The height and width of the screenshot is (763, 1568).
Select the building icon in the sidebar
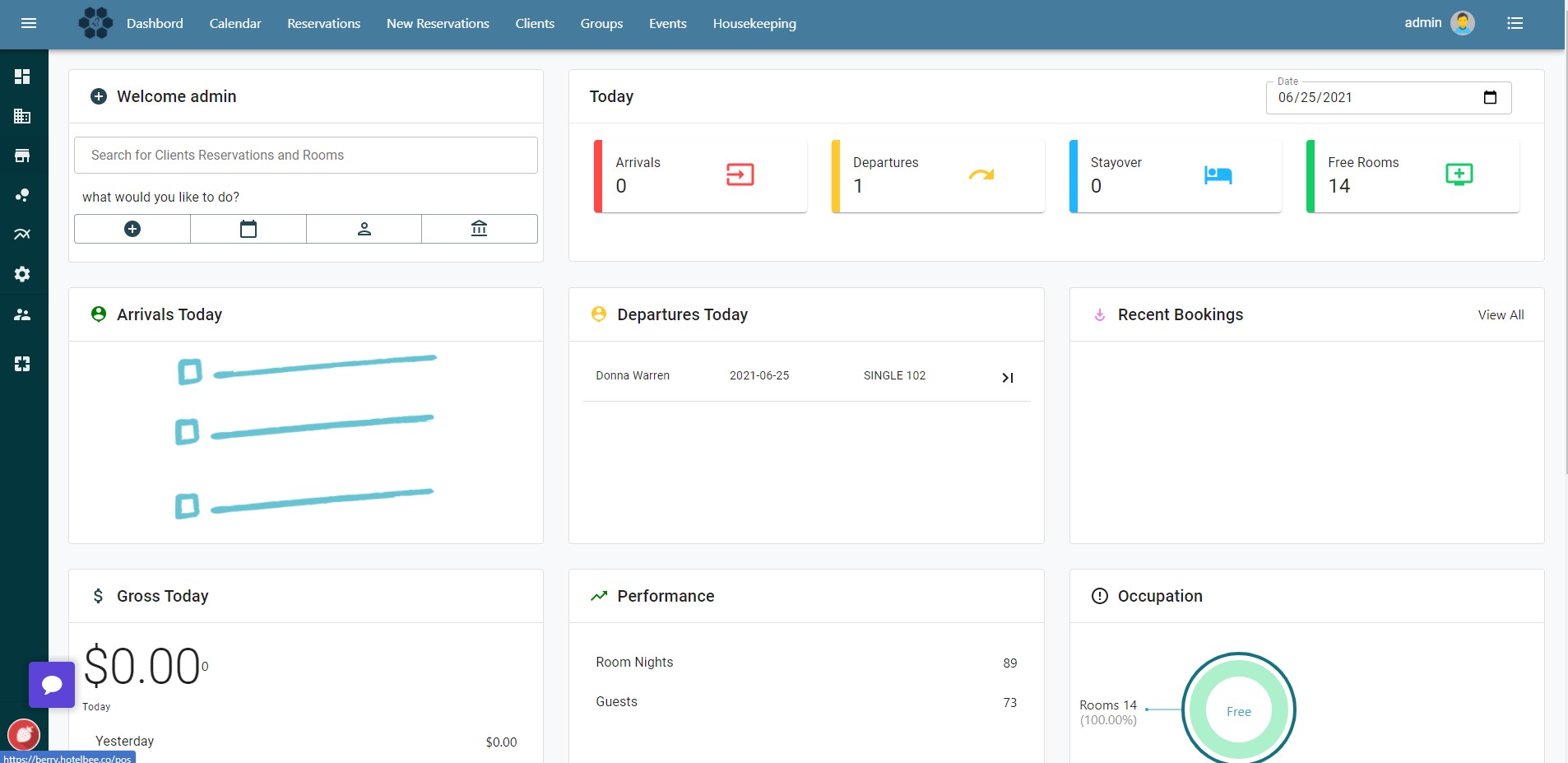coord(22,115)
